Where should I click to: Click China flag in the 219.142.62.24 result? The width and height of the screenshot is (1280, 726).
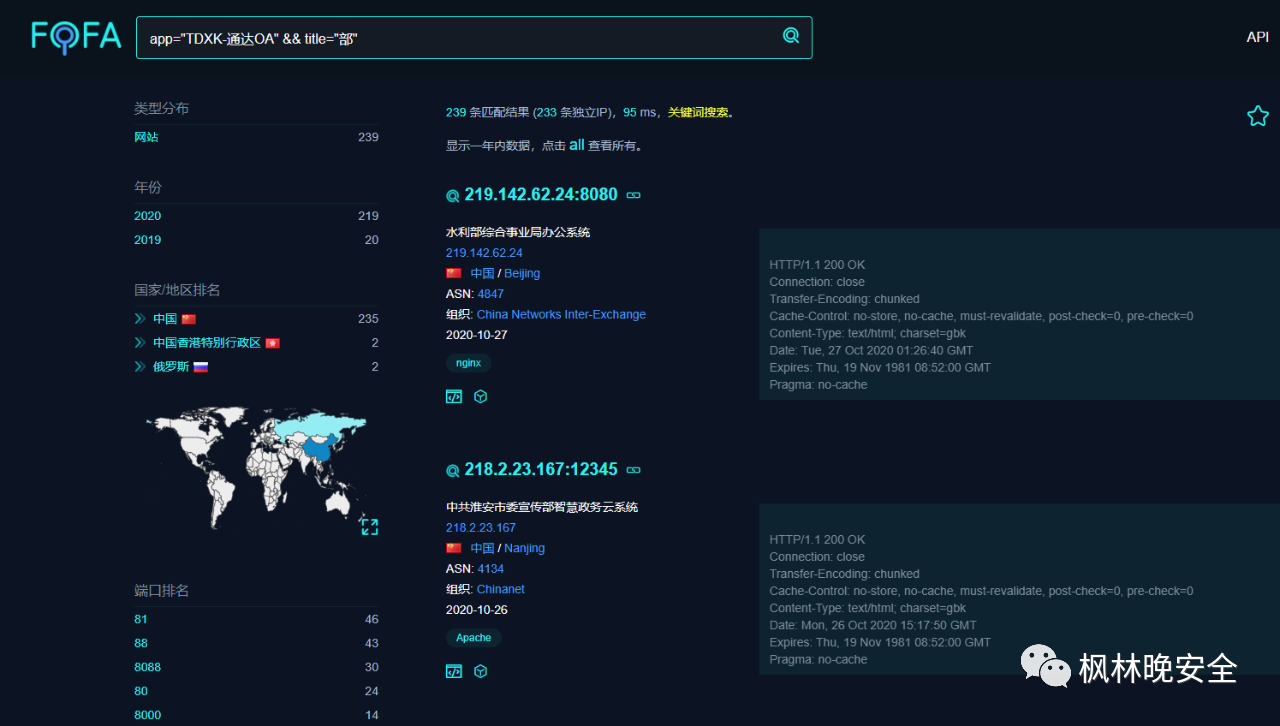click(x=454, y=273)
